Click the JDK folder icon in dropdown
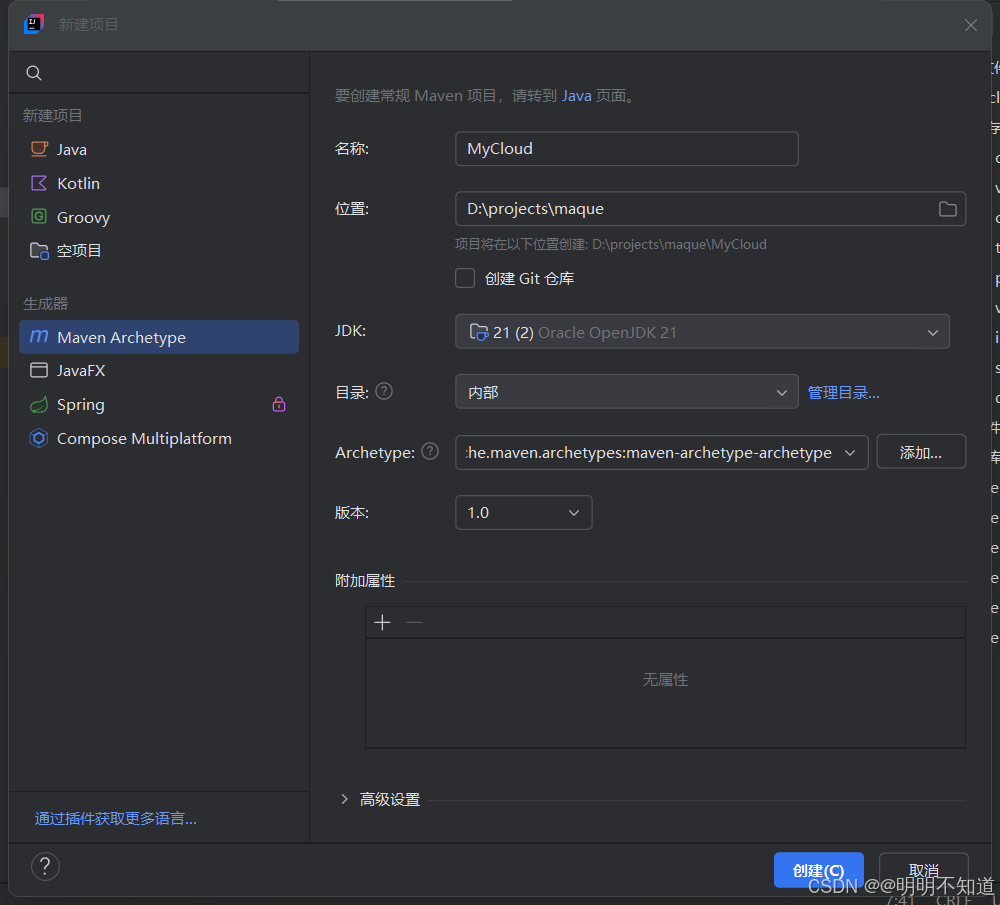Image resolution: width=1000 pixels, height=905 pixels. [x=479, y=332]
